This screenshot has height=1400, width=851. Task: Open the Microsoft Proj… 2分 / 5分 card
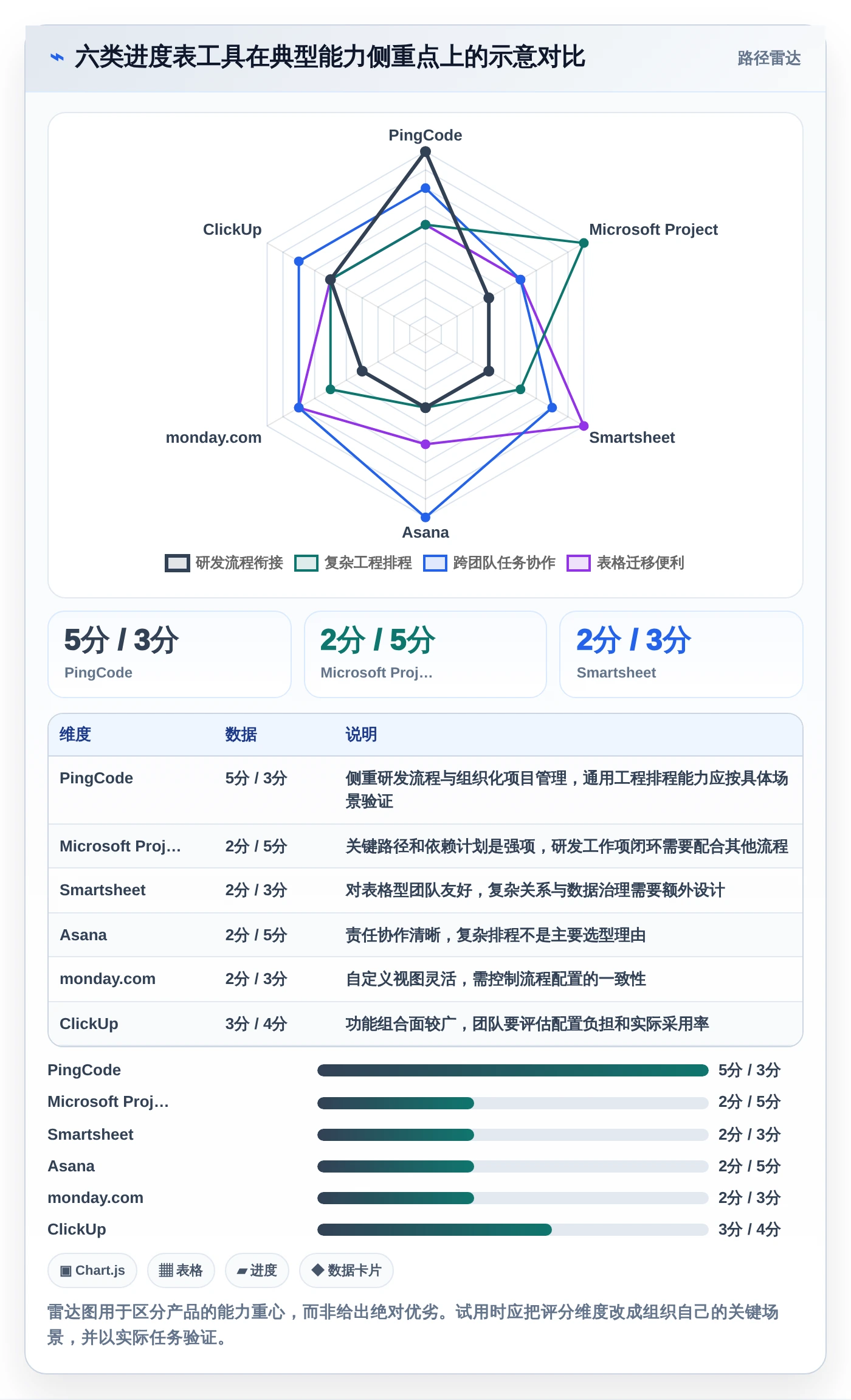[x=425, y=654]
